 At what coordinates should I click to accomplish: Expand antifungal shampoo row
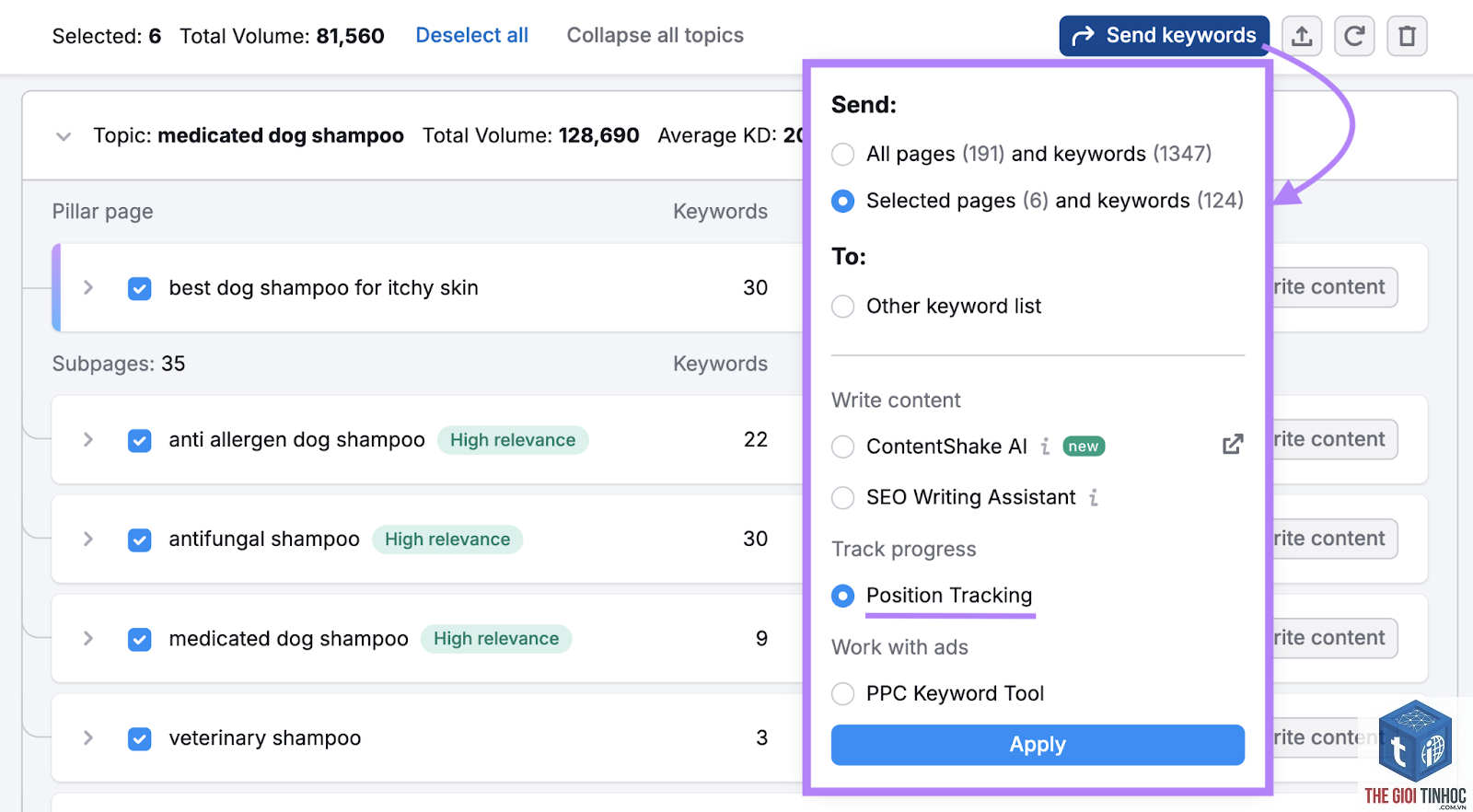[x=88, y=539]
